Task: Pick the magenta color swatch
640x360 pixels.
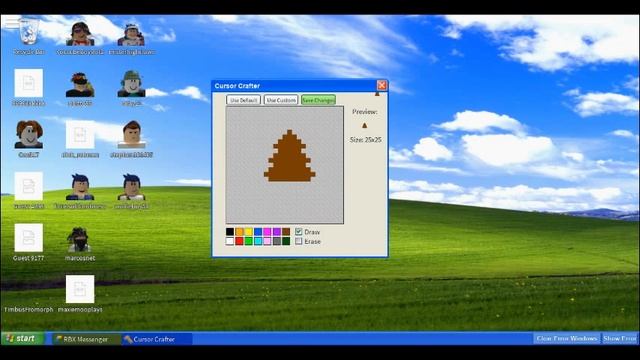Action: tap(267, 232)
